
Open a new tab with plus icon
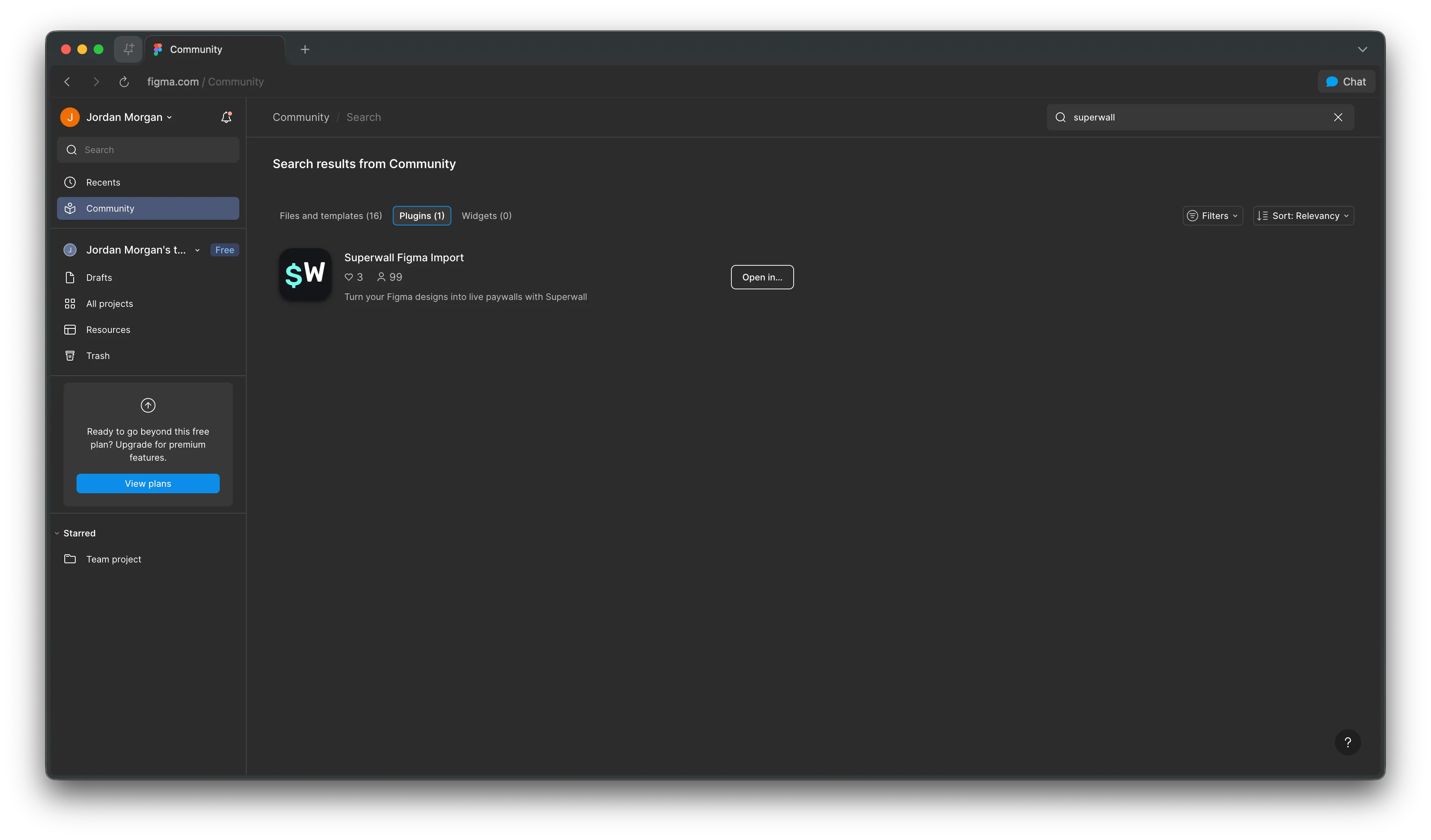coord(305,49)
